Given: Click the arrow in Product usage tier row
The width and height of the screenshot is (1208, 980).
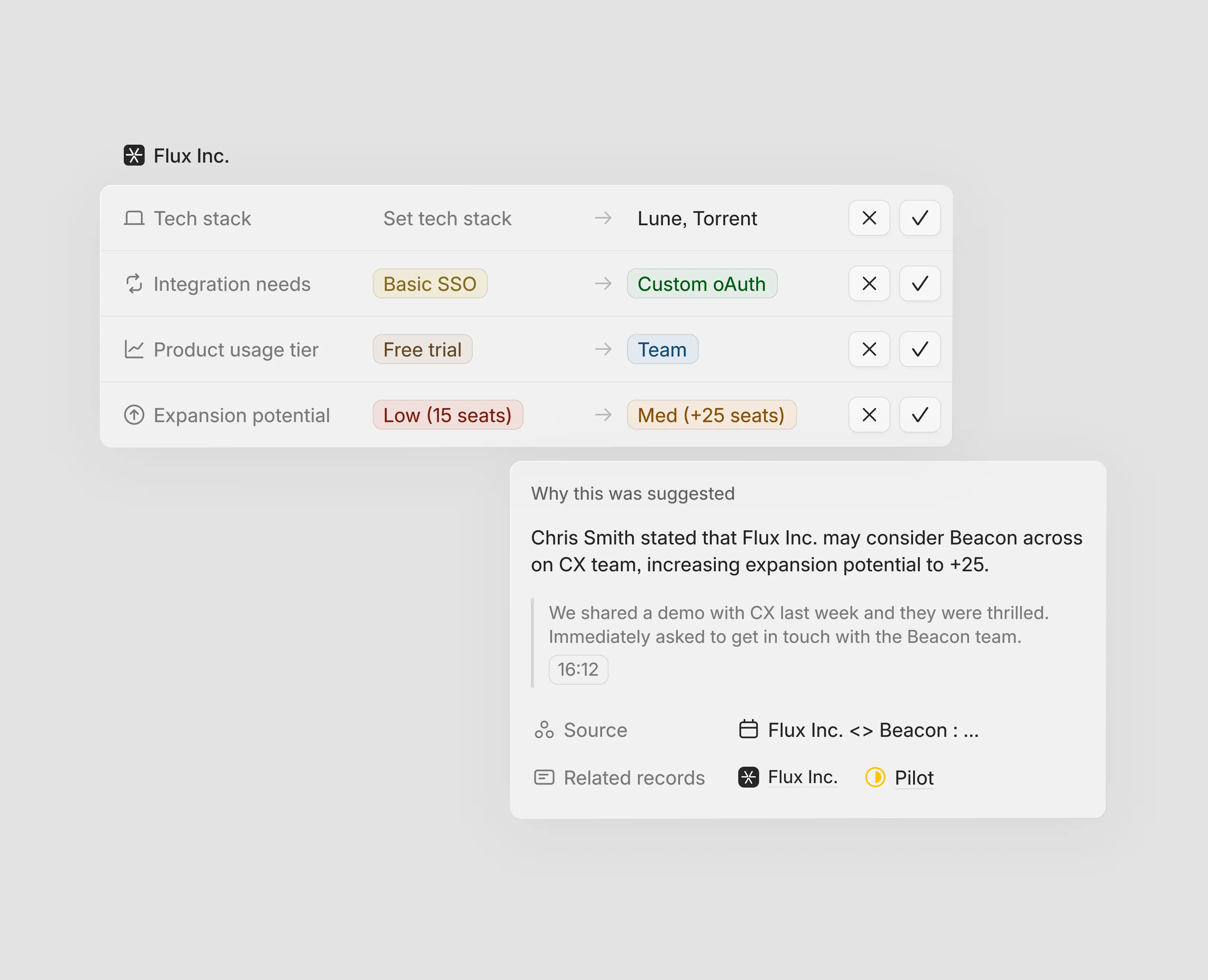Looking at the screenshot, I should tap(603, 349).
